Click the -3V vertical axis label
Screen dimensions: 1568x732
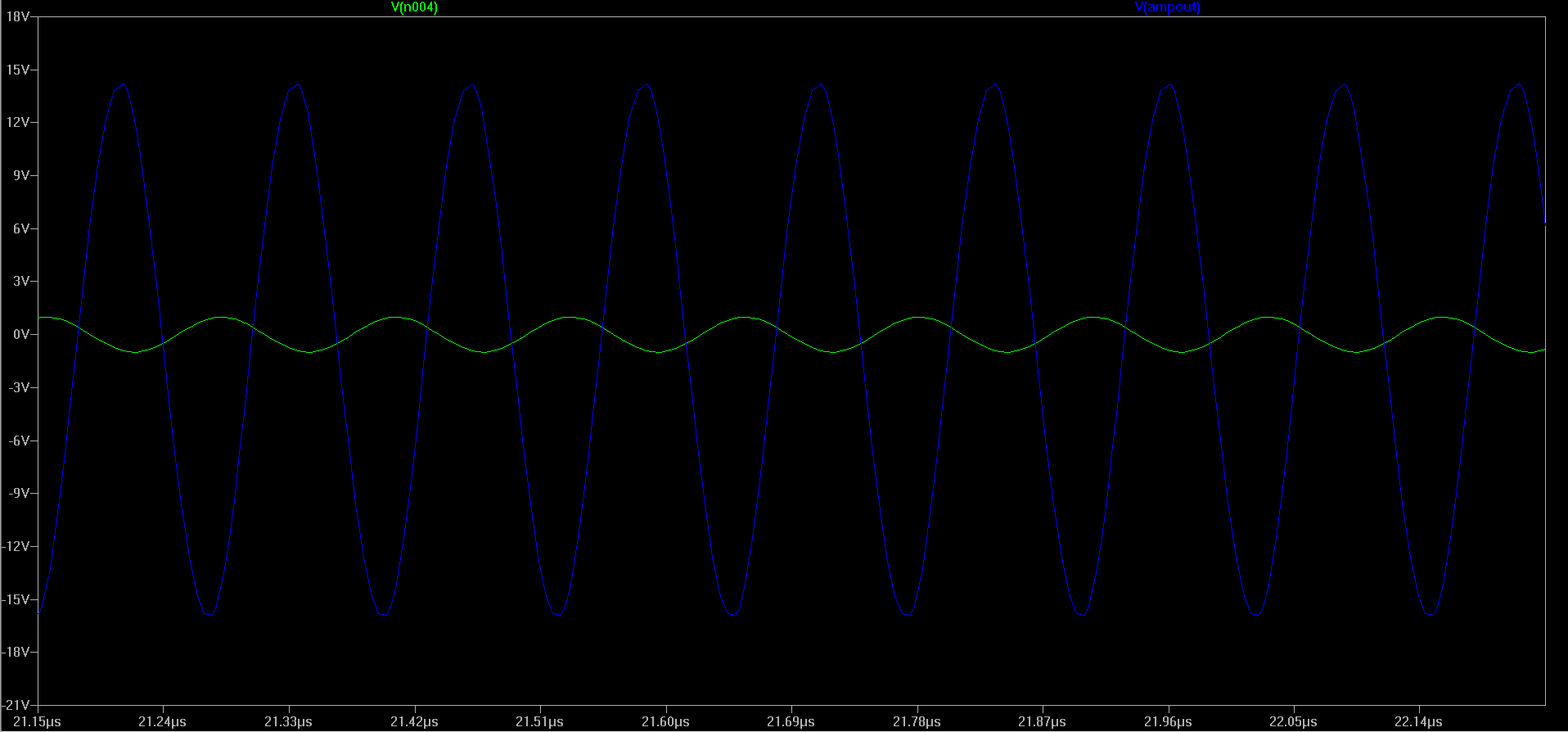pos(19,387)
